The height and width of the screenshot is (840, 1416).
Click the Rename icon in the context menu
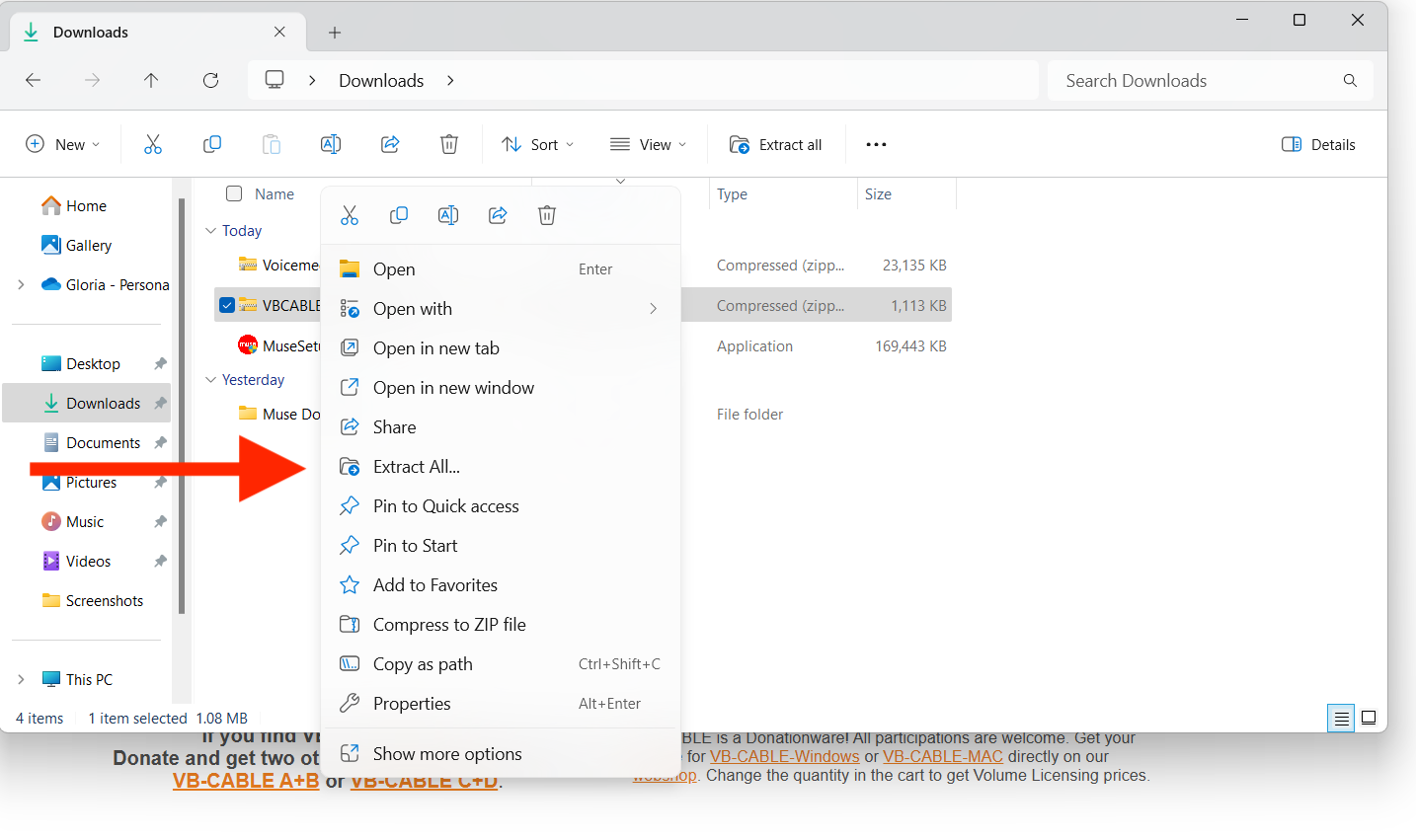tap(448, 214)
